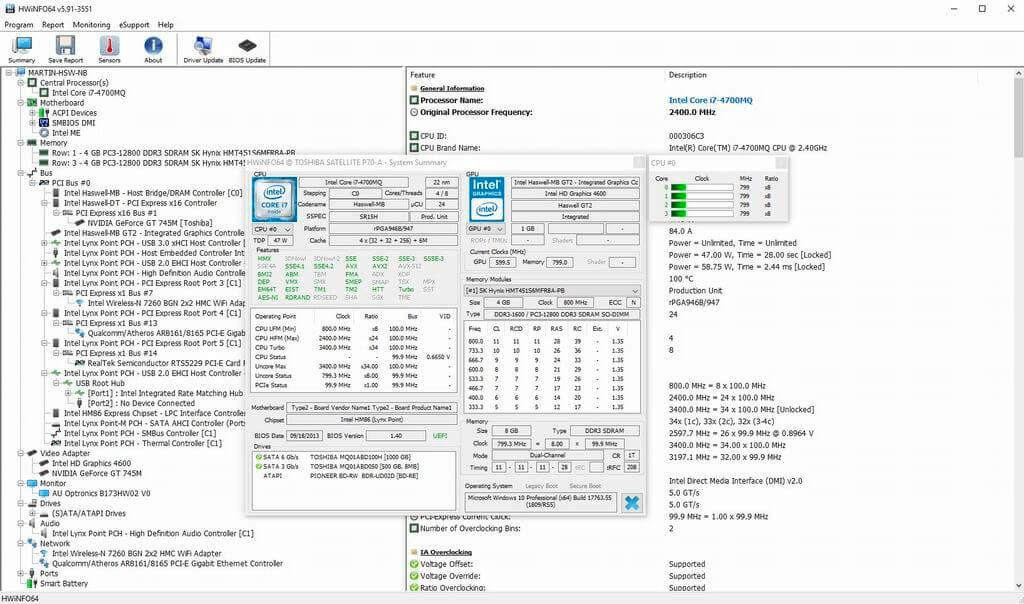1024x604 pixels.
Task: Open the Summary view from the toolbar
Action: 21,44
